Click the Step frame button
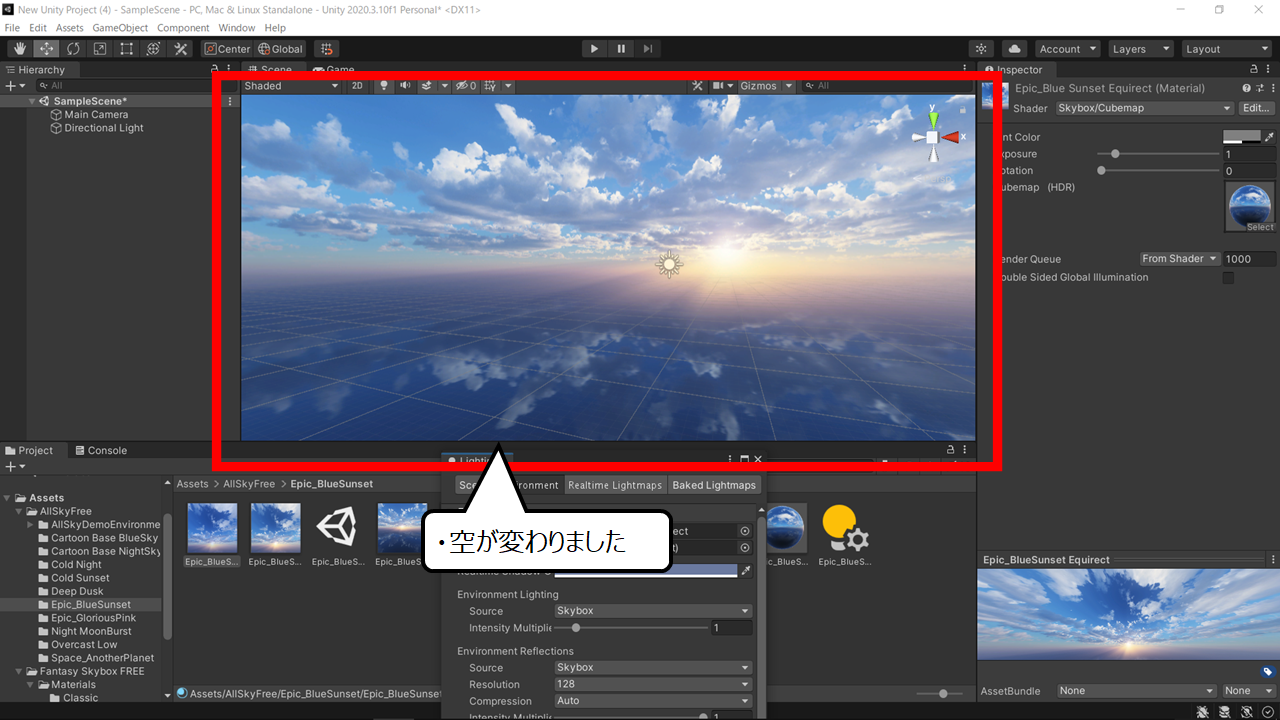 (x=648, y=48)
